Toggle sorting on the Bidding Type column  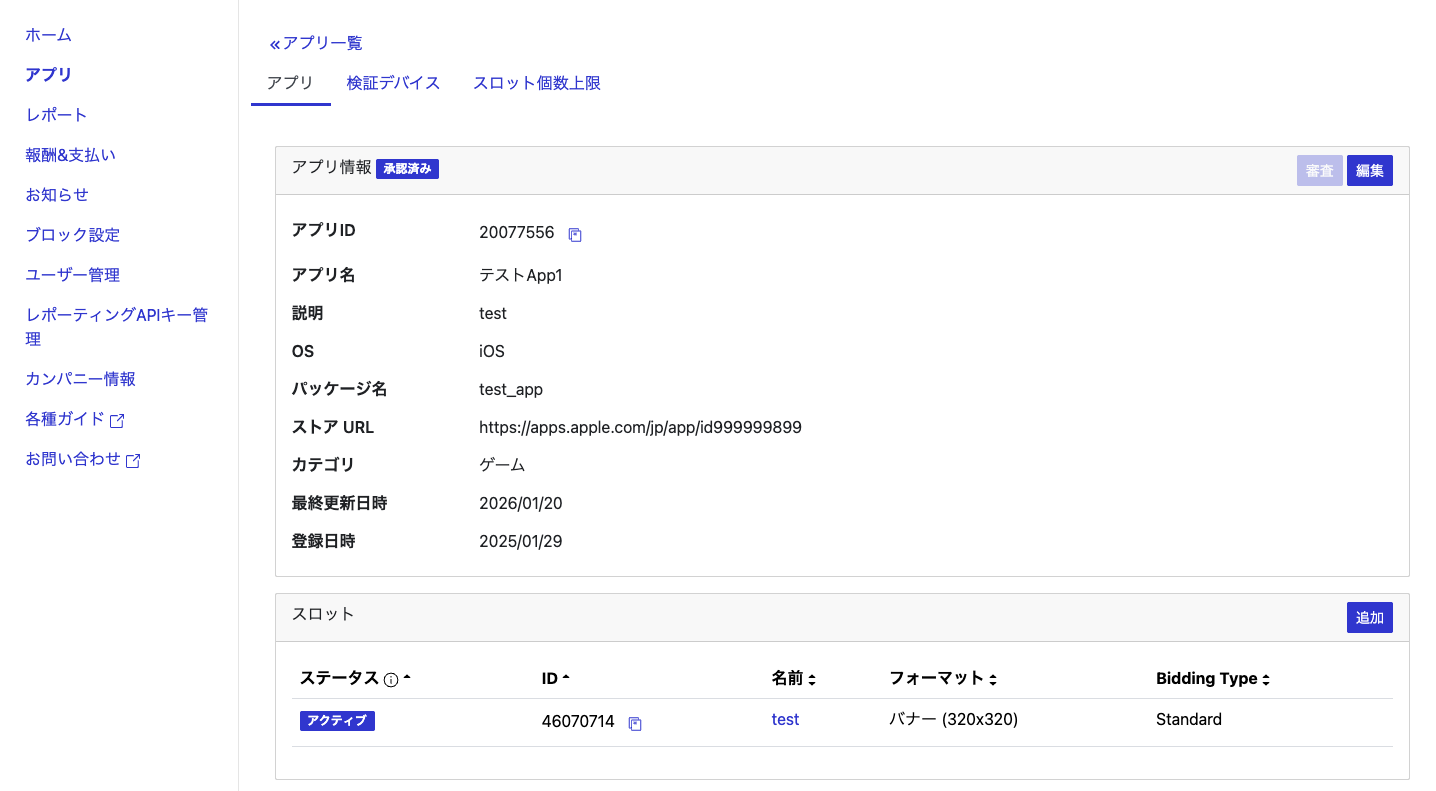[1266, 678]
